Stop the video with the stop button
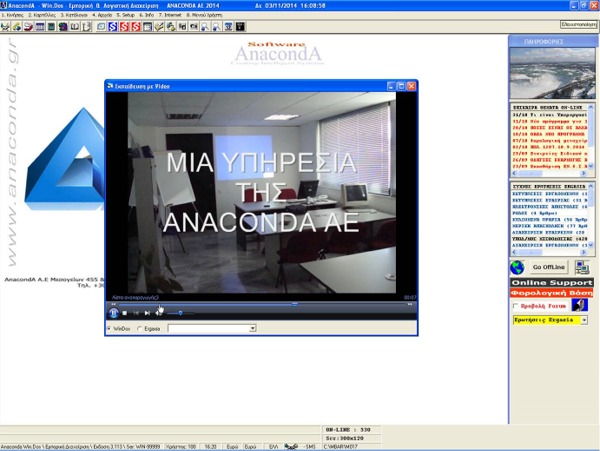 [125, 313]
